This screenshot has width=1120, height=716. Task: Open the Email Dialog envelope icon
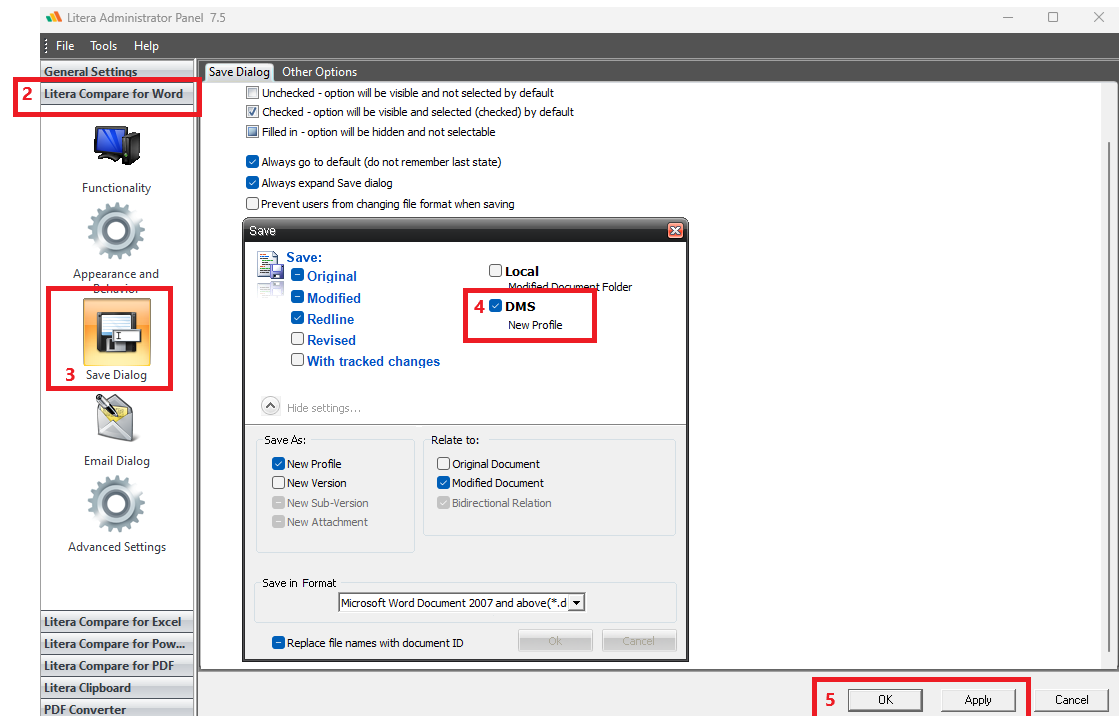click(116, 418)
